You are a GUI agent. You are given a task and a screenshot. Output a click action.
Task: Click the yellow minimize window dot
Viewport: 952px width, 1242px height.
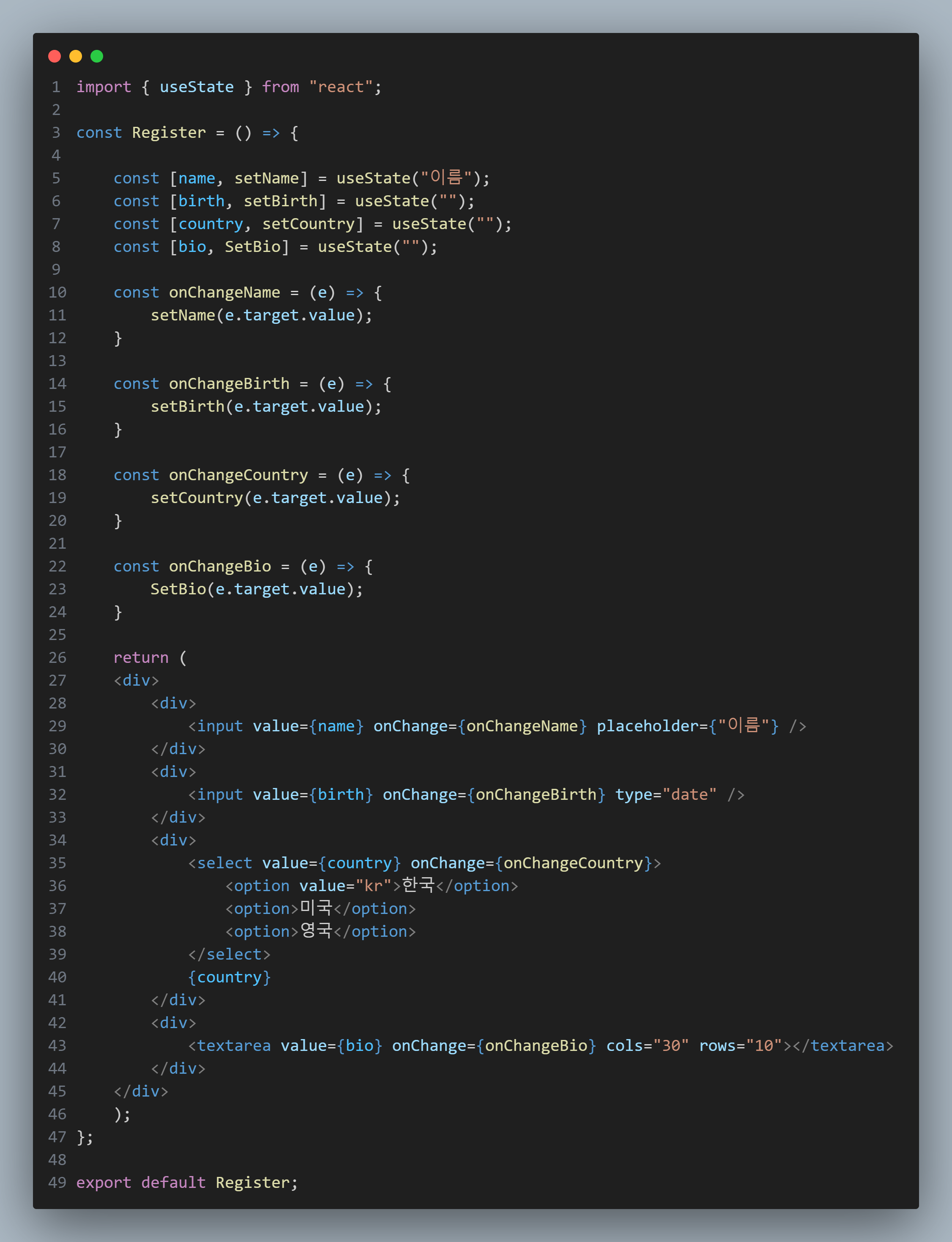click(x=75, y=56)
